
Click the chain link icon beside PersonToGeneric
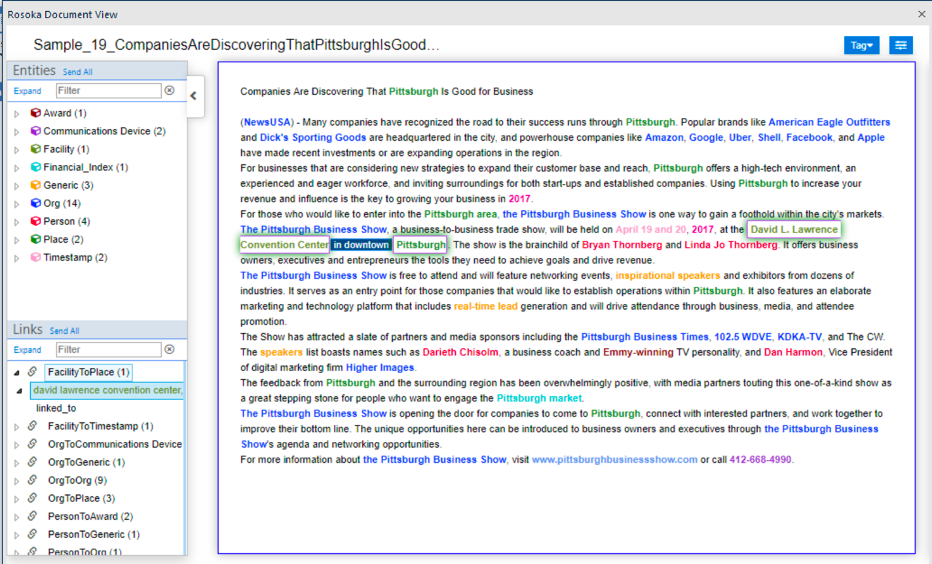pos(33,534)
